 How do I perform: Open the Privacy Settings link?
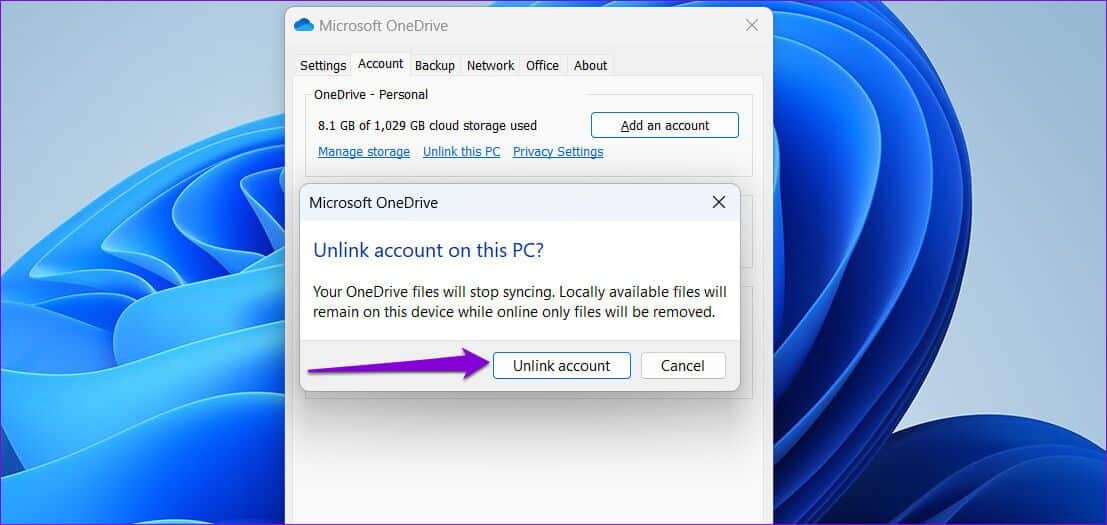[558, 152]
